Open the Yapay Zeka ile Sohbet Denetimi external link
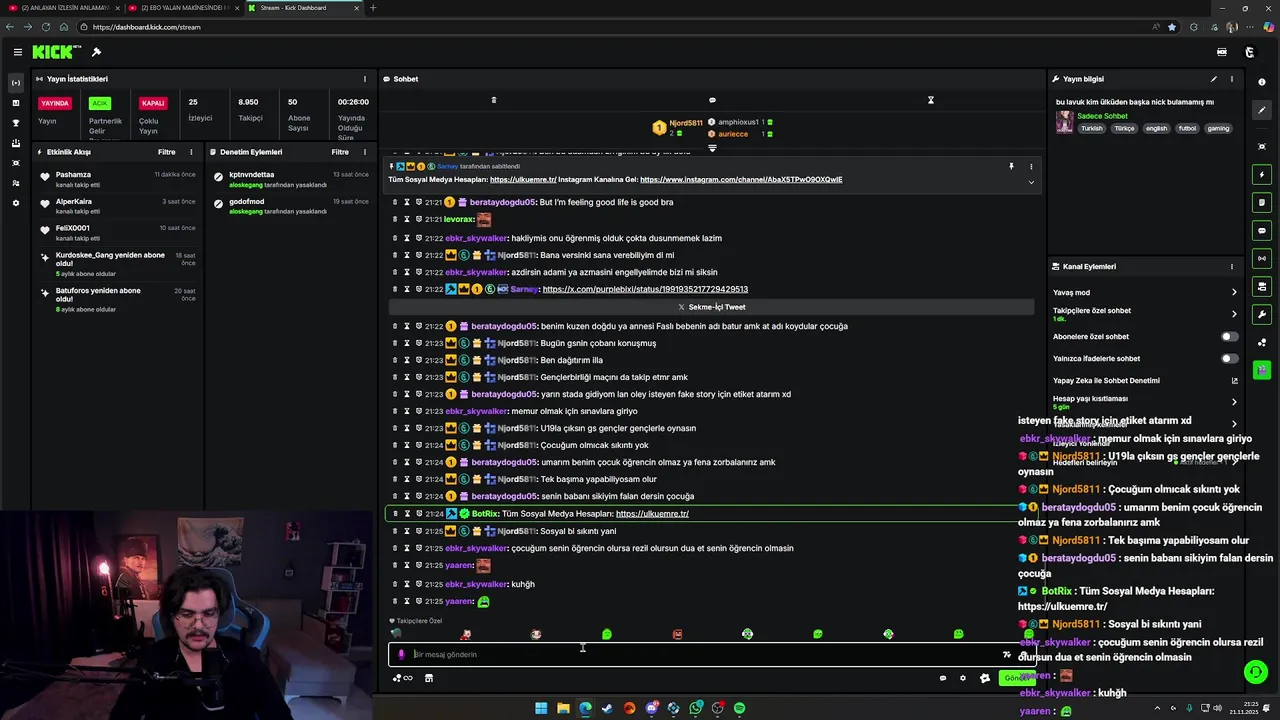Screen dimensions: 1280x720 (x=1234, y=380)
